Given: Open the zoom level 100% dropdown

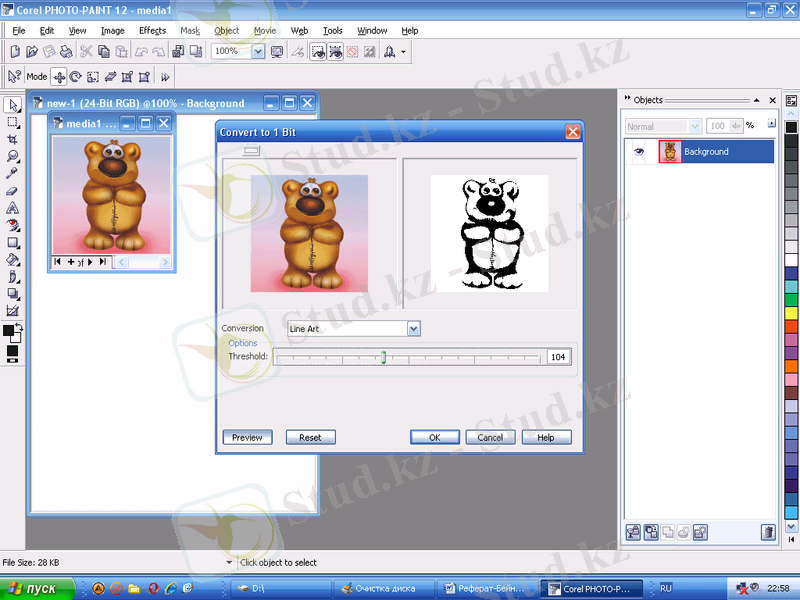Looking at the screenshot, I should [257, 51].
